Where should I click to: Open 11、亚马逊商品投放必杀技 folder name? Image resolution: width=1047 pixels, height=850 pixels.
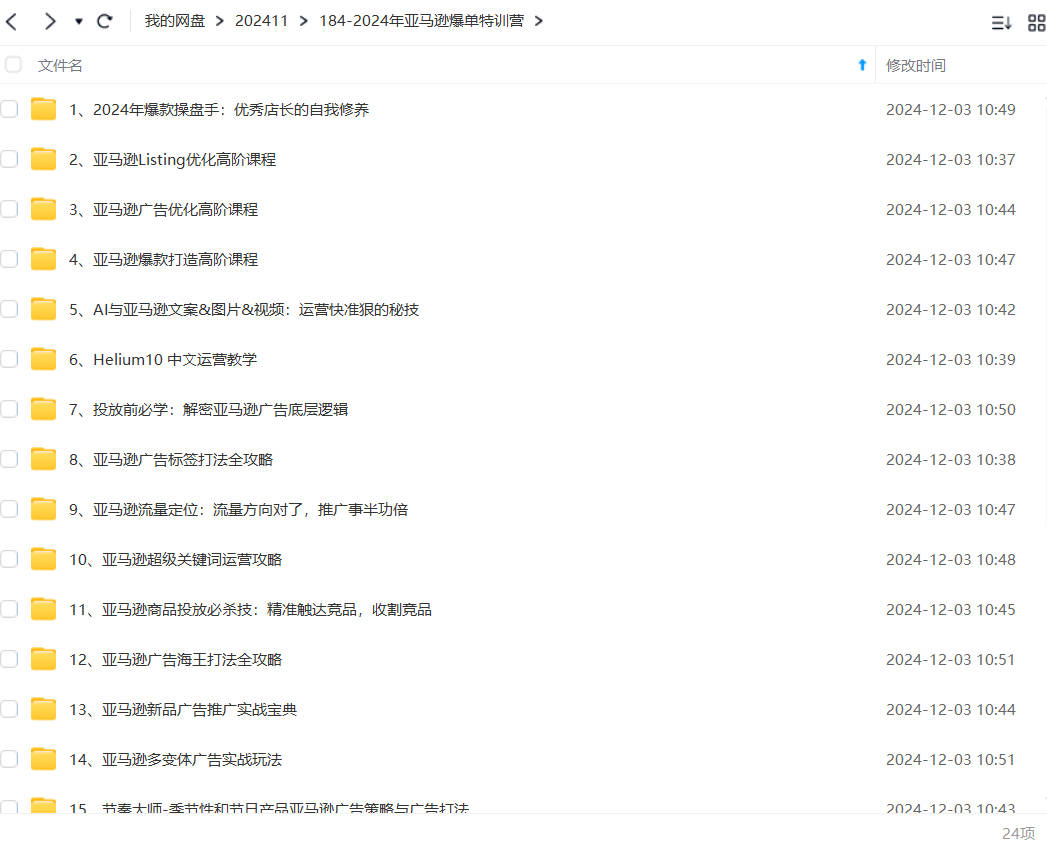tap(250, 610)
